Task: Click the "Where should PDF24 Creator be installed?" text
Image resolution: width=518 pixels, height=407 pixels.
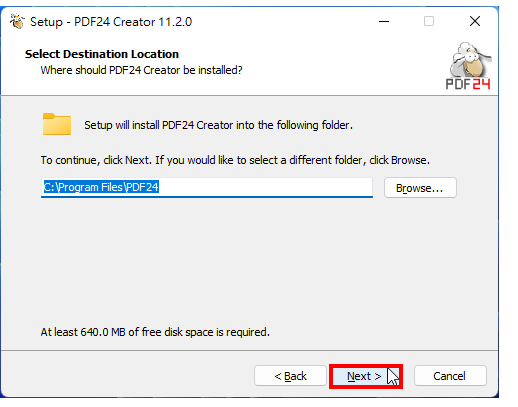Action: click(141, 70)
